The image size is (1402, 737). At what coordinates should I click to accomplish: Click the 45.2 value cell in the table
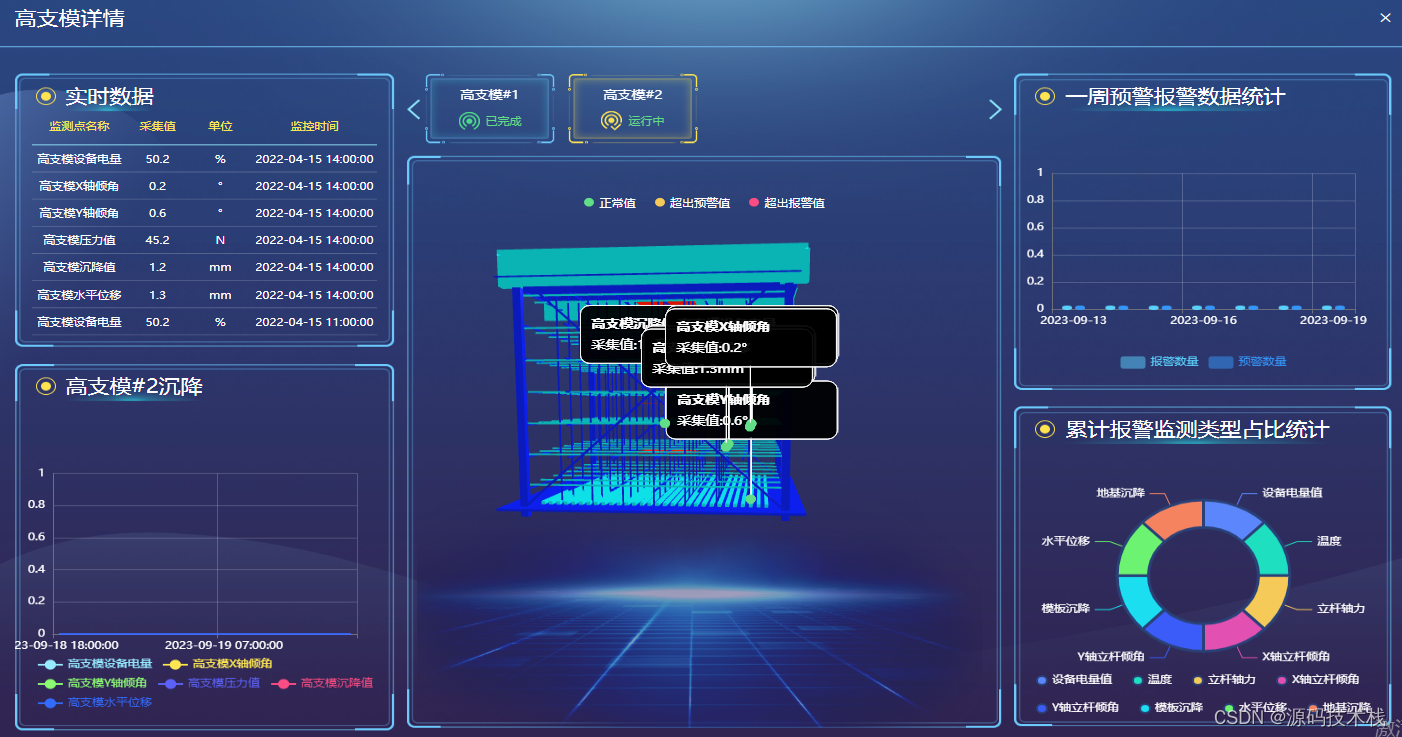tap(157, 240)
